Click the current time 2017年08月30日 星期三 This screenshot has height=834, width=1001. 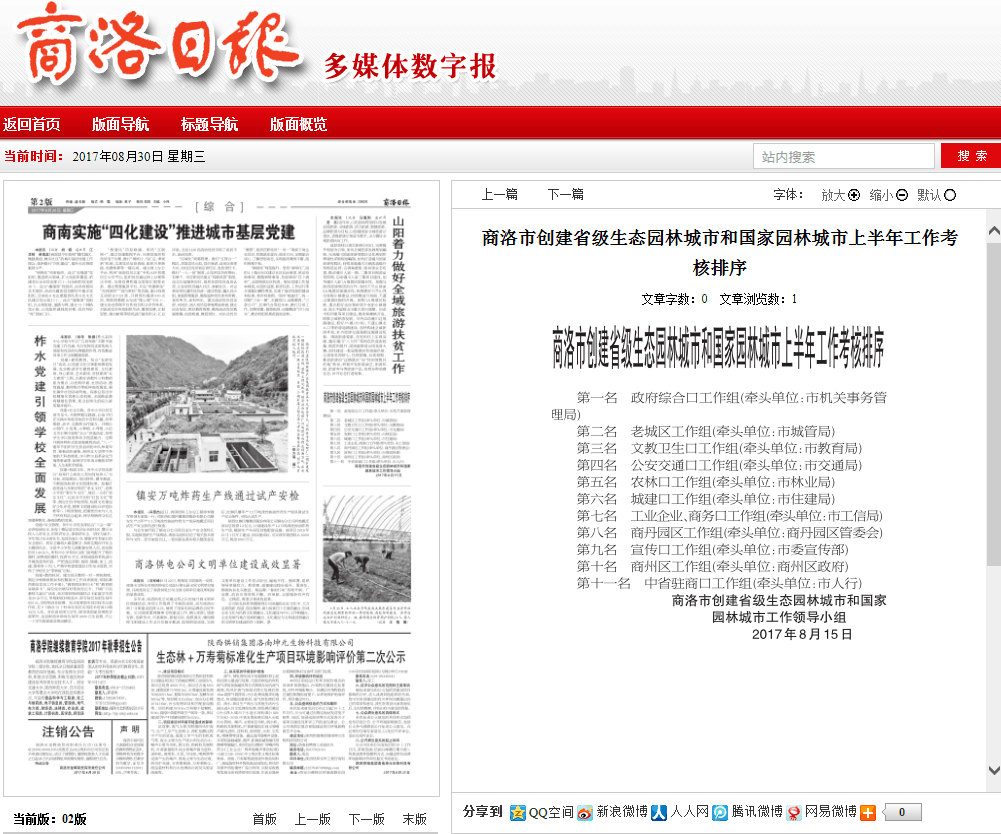coord(139,156)
